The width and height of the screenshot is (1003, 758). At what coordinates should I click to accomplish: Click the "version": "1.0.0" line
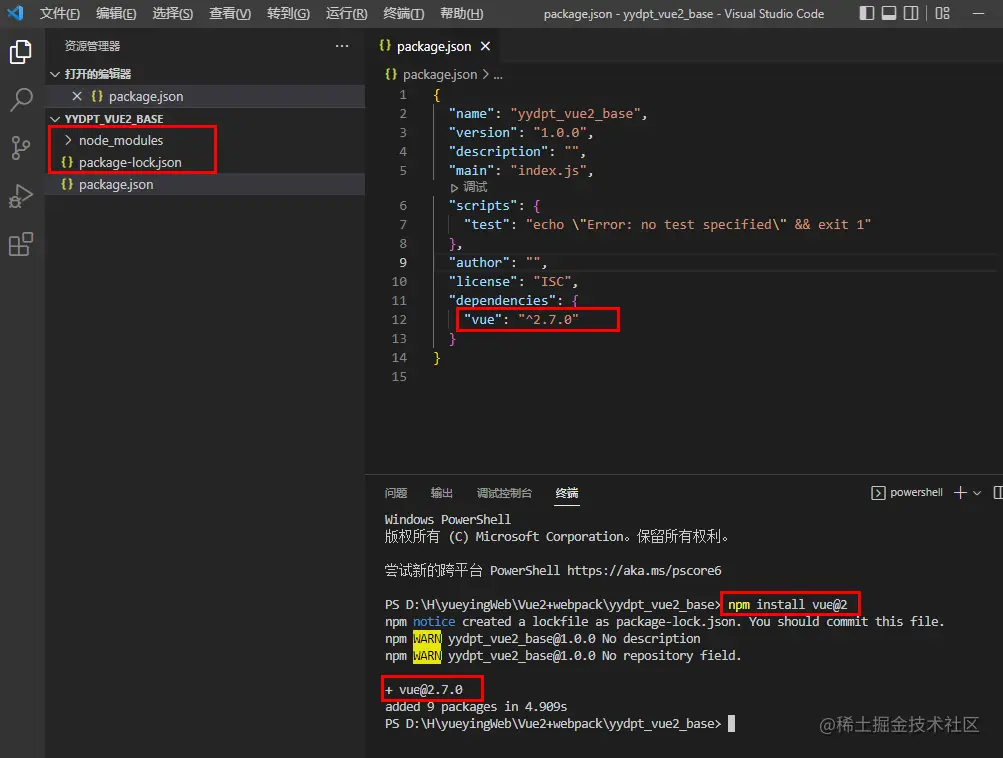coord(521,132)
